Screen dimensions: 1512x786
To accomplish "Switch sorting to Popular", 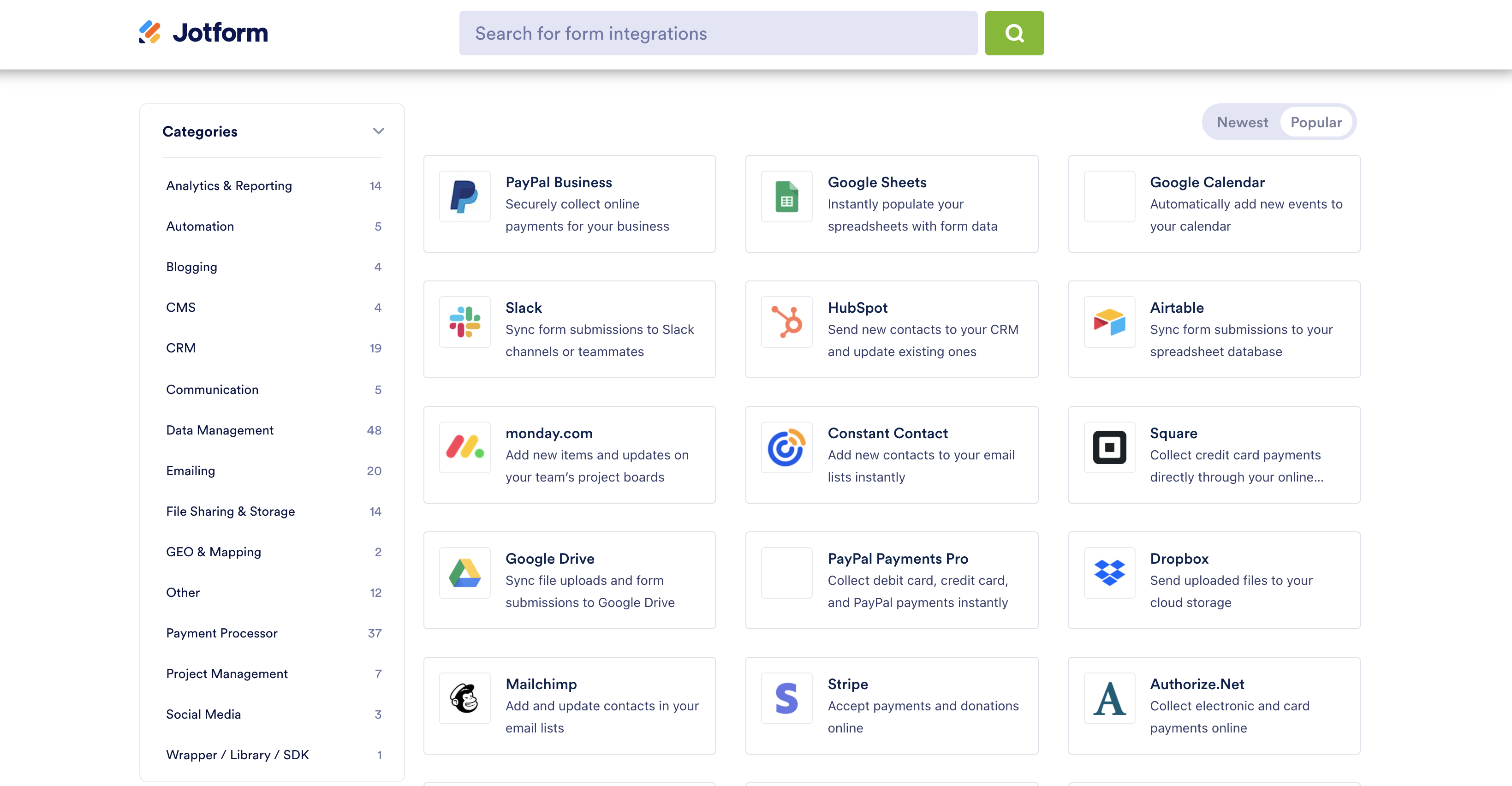I will (x=1316, y=122).
